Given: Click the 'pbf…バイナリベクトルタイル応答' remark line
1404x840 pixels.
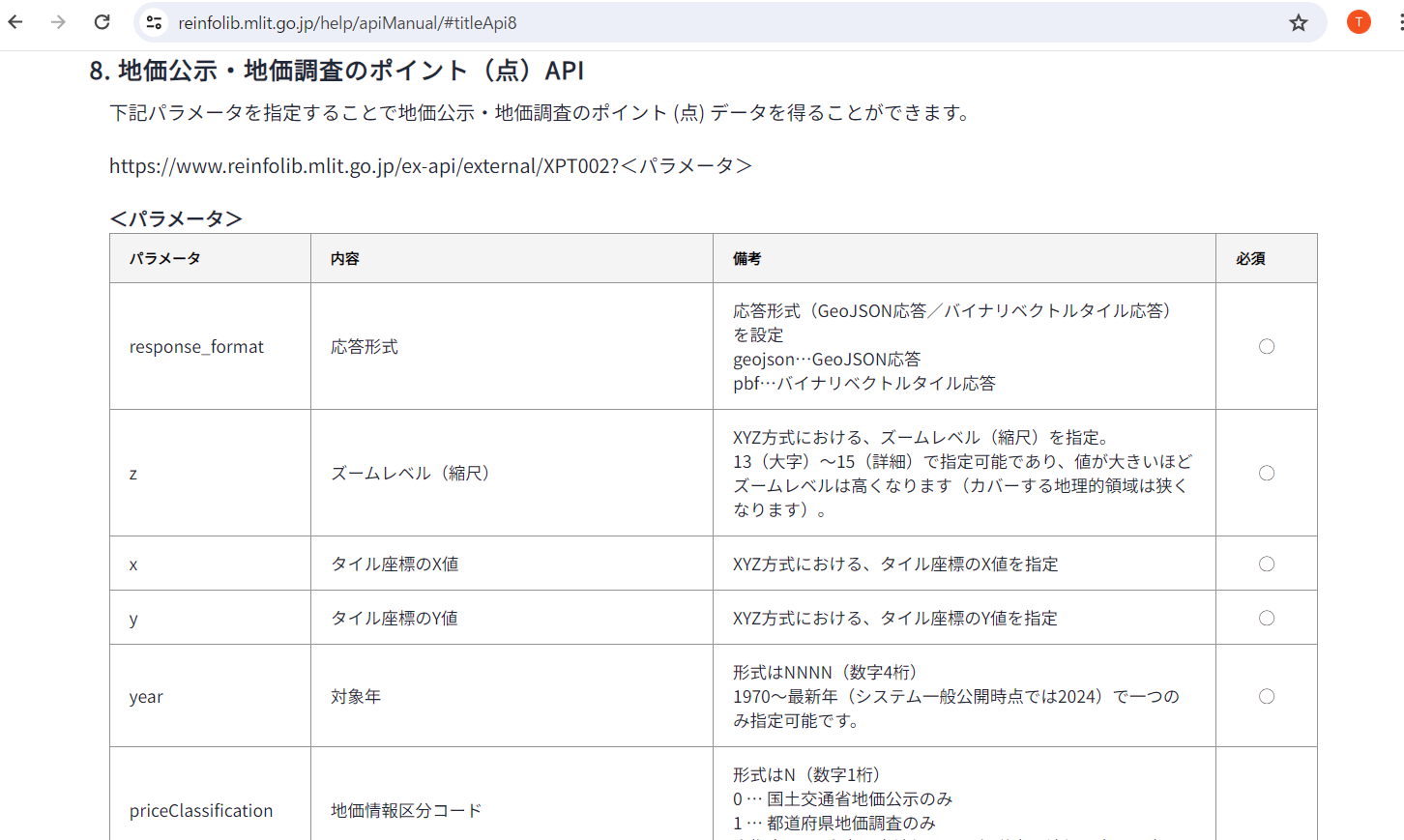Looking at the screenshot, I should click(864, 383).
